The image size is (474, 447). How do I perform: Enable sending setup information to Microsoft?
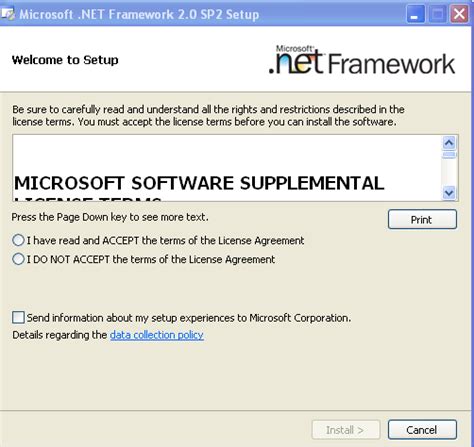(x=18, y=317)
